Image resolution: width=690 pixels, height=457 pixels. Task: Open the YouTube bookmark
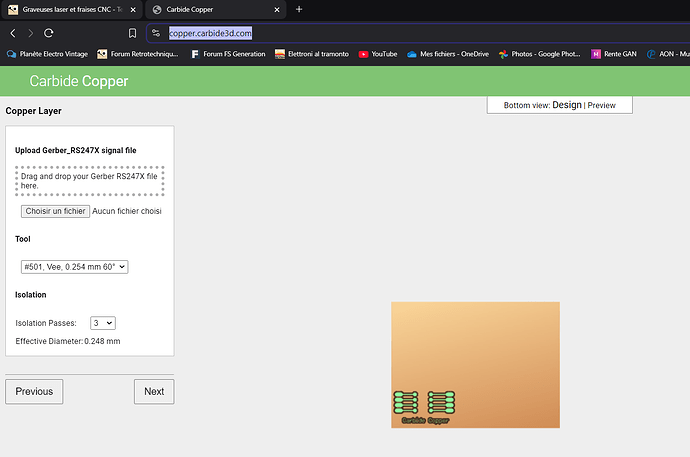coord(378,54)
